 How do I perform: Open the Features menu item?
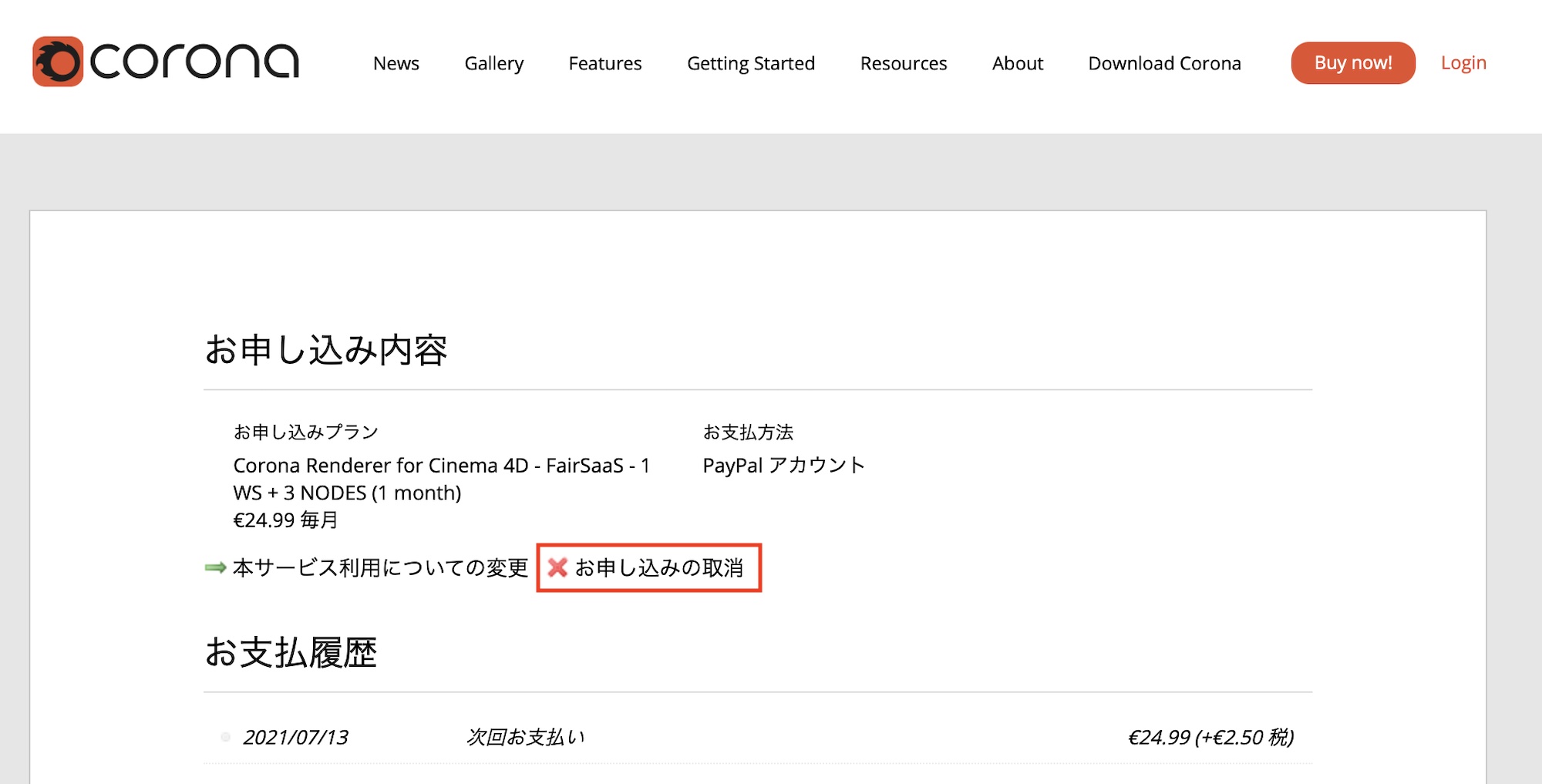[604, 63]
